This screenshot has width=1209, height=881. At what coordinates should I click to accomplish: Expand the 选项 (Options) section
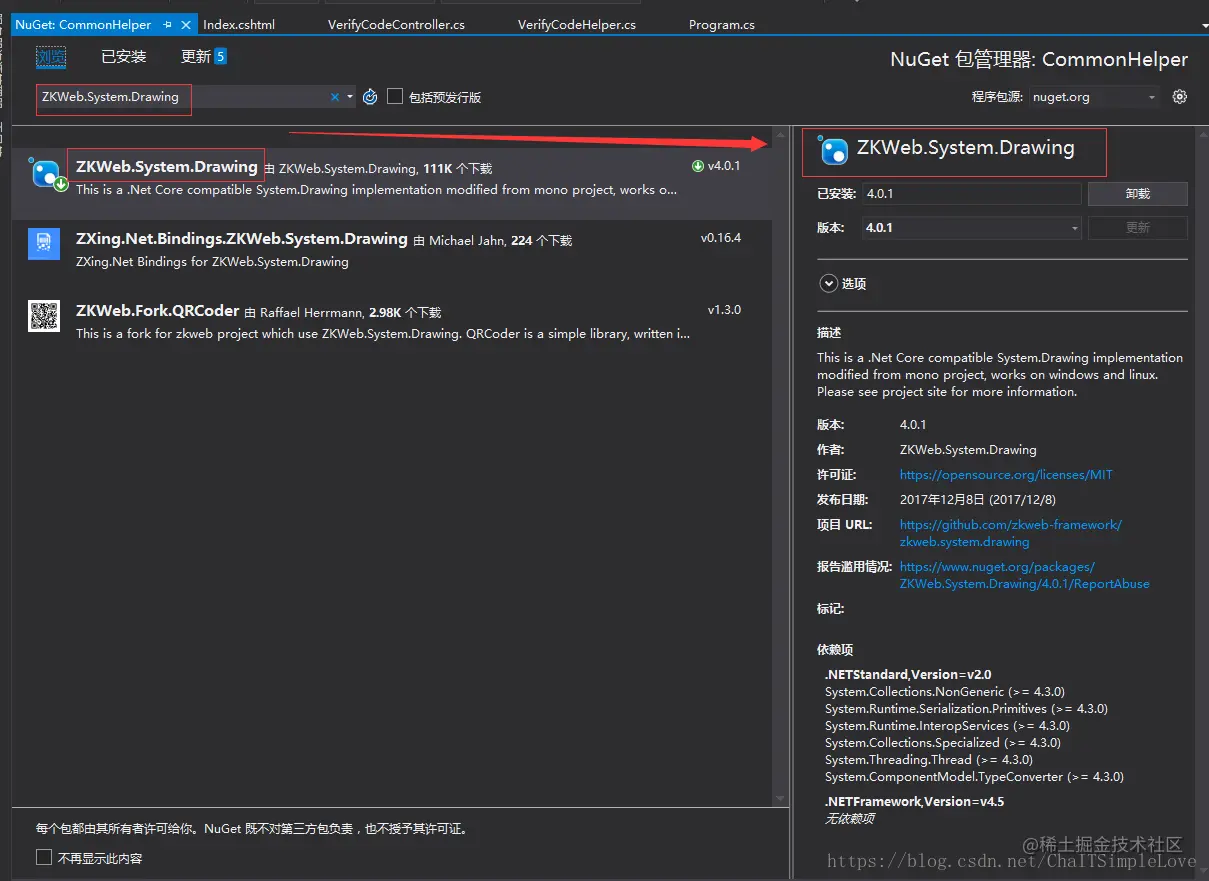828,284
